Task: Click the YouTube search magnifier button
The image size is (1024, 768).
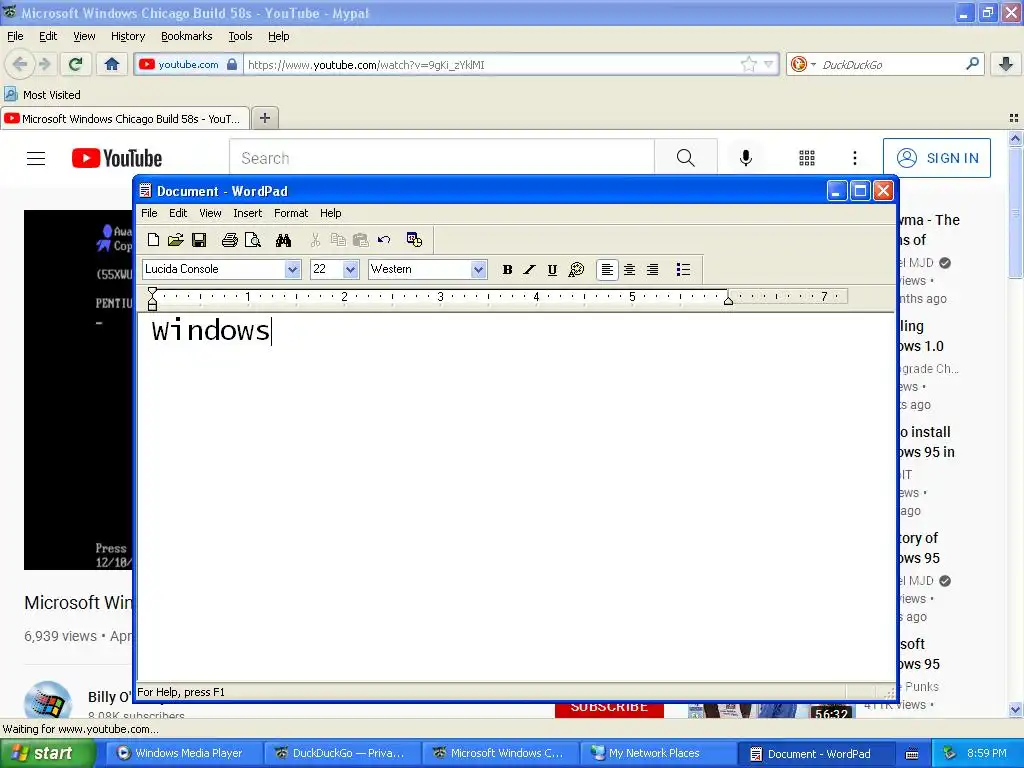Action: click(686, 158)
